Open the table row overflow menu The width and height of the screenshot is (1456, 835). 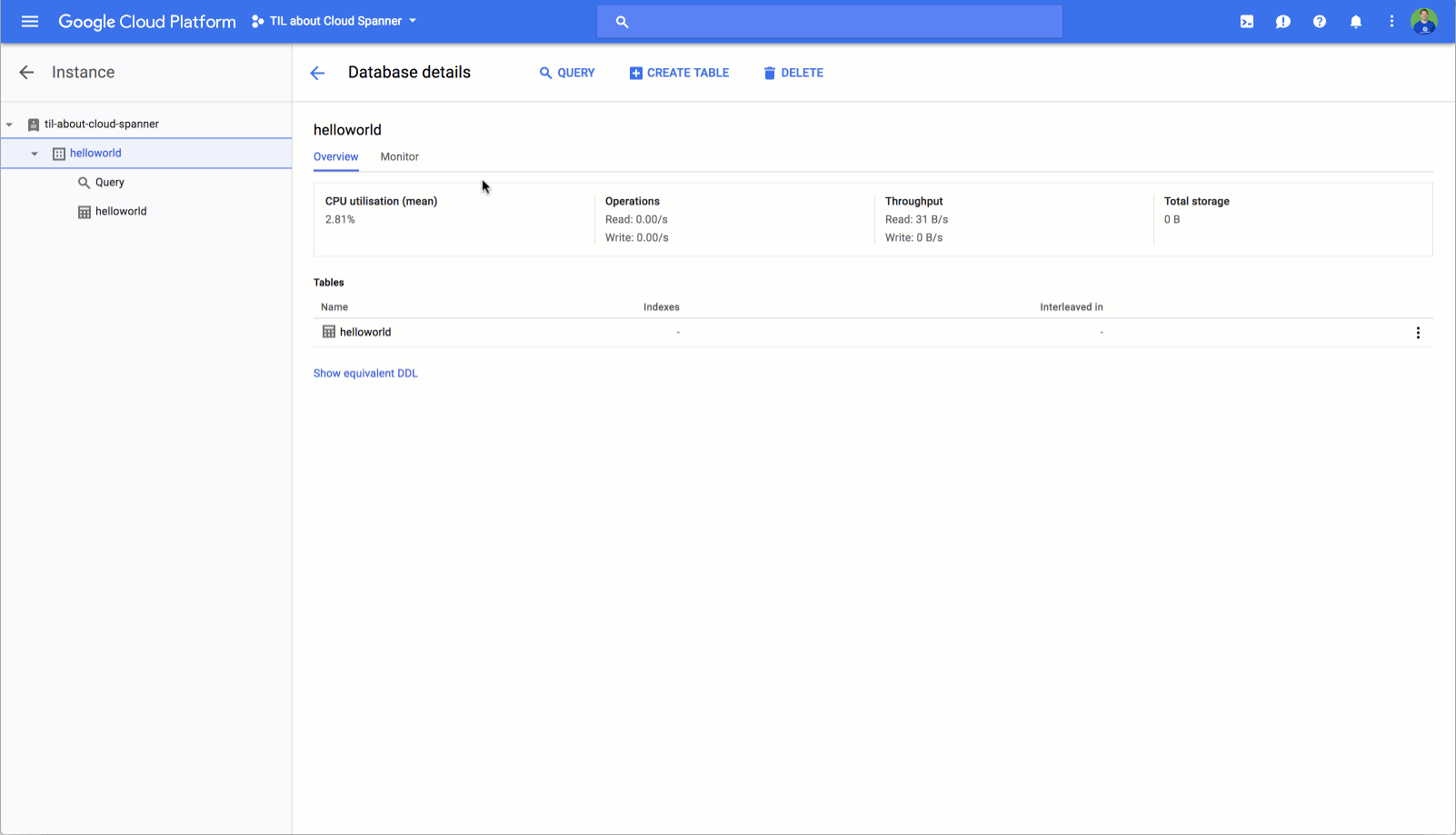coord(1418,333)
